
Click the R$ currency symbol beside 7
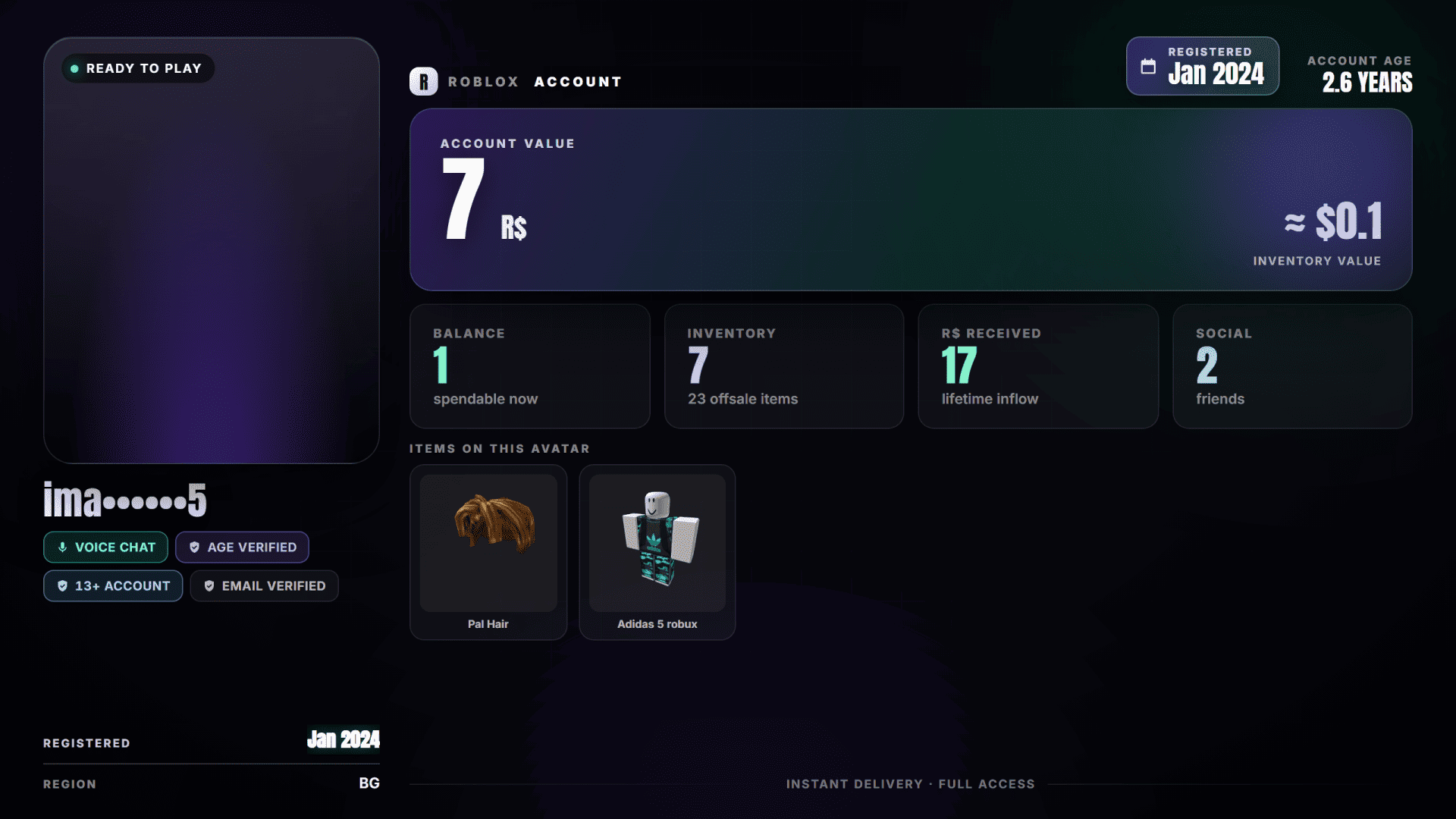coord(513,227)
